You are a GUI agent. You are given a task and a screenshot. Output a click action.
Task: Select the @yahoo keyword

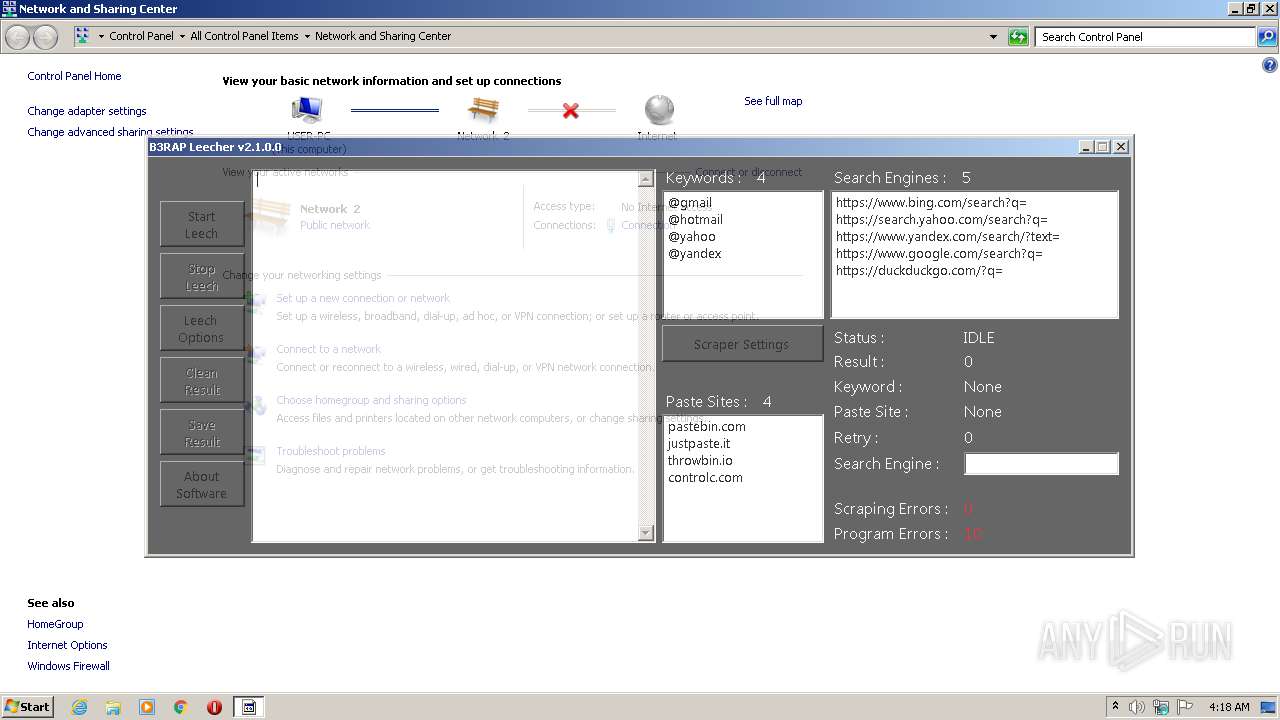click(692, 237)
